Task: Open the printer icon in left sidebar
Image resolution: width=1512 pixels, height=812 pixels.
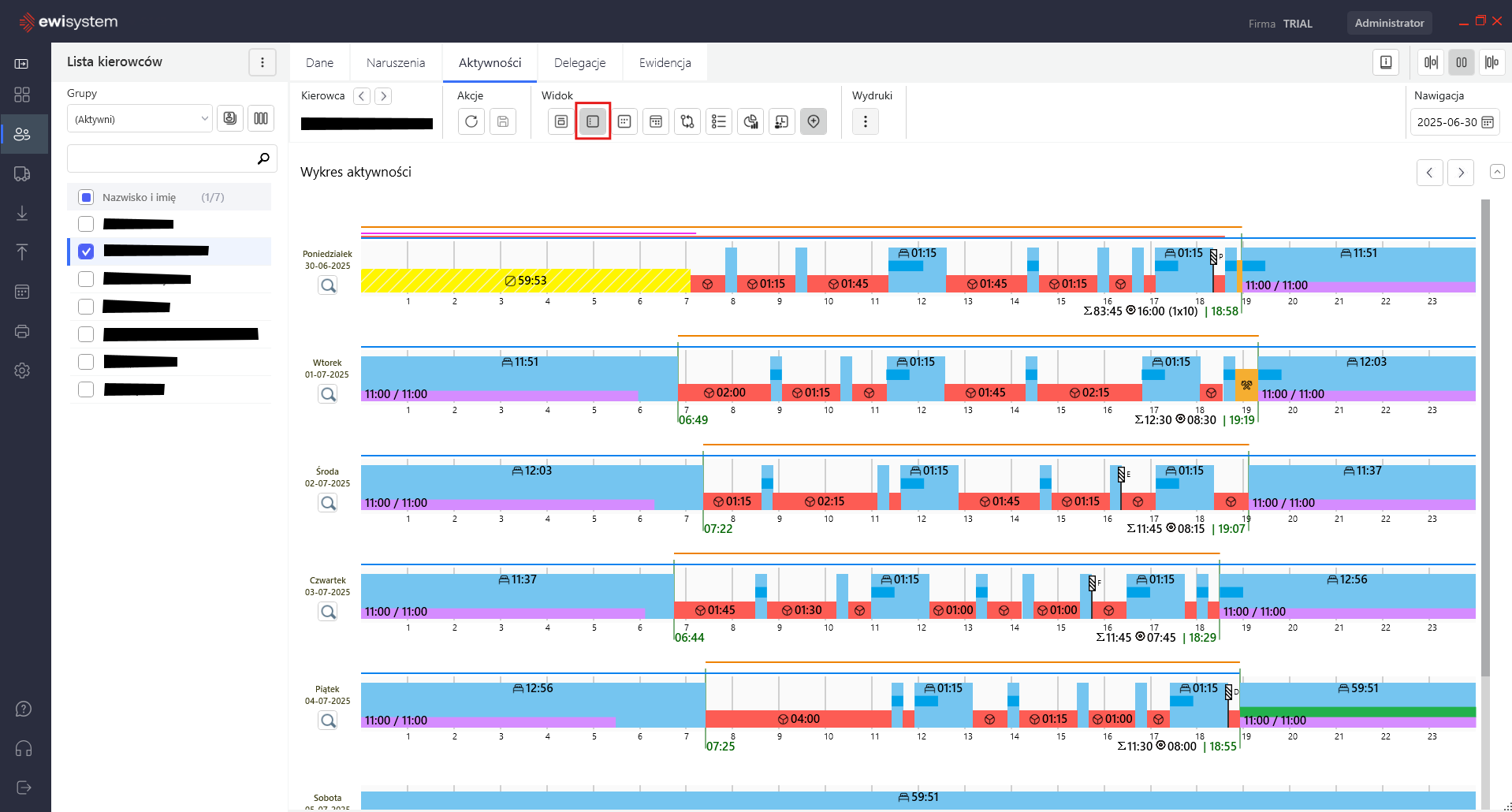Action: point(22,331)
